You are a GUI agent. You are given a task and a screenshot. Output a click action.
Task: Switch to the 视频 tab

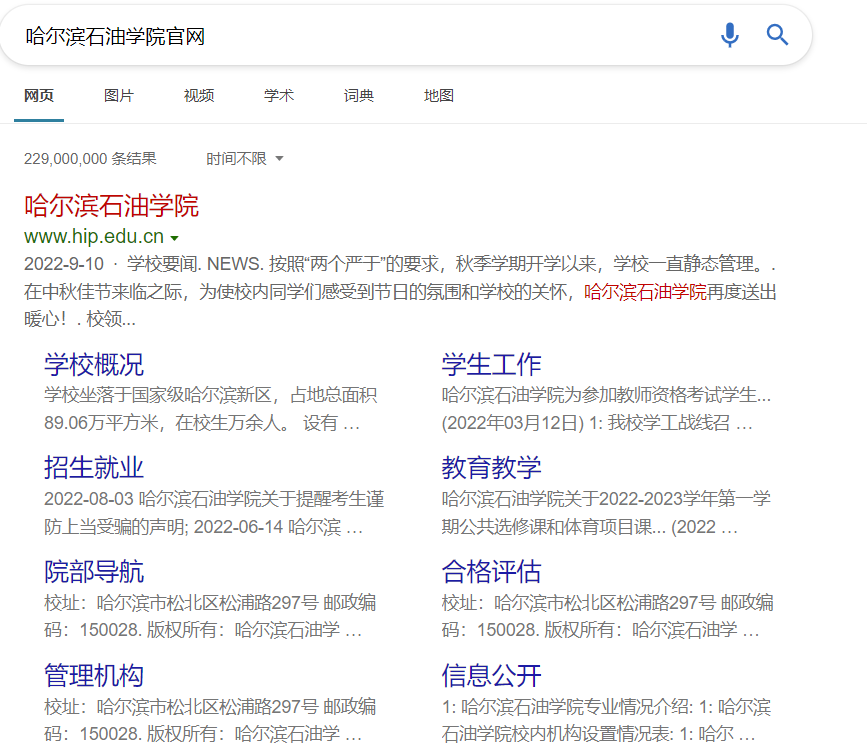click(199, 96)
